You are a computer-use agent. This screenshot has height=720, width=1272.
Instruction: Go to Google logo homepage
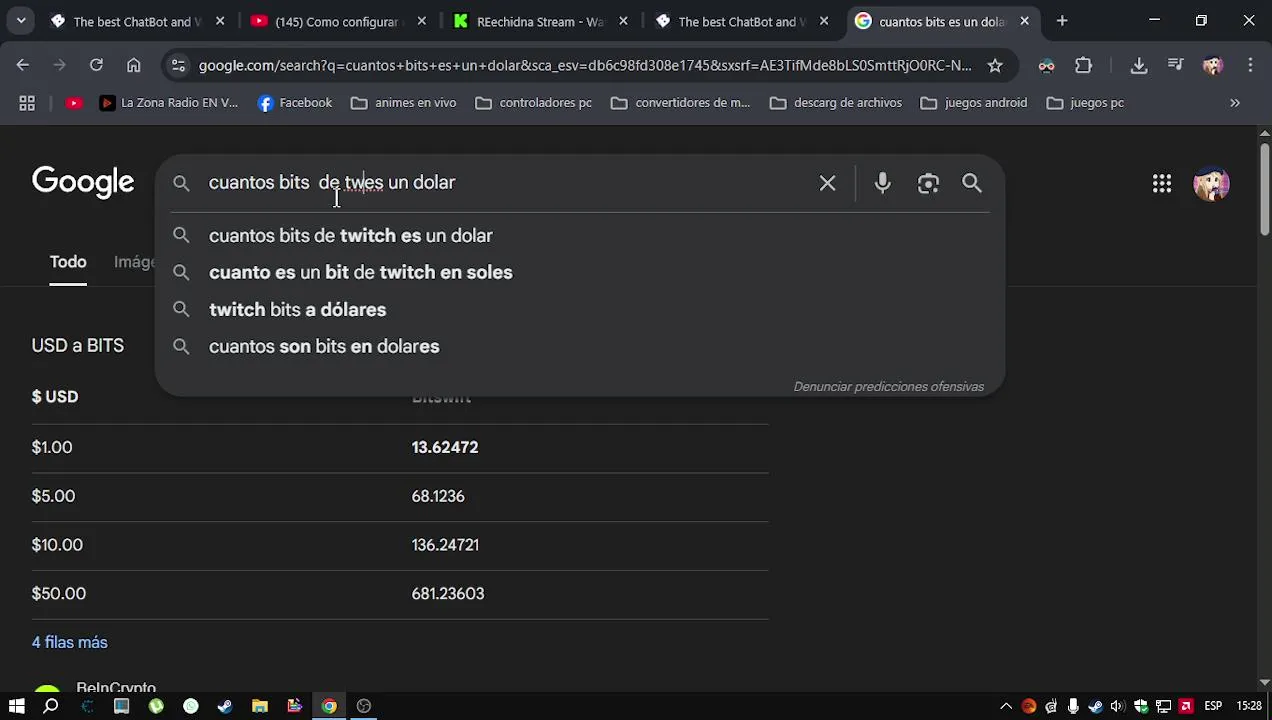click(83, 182)
